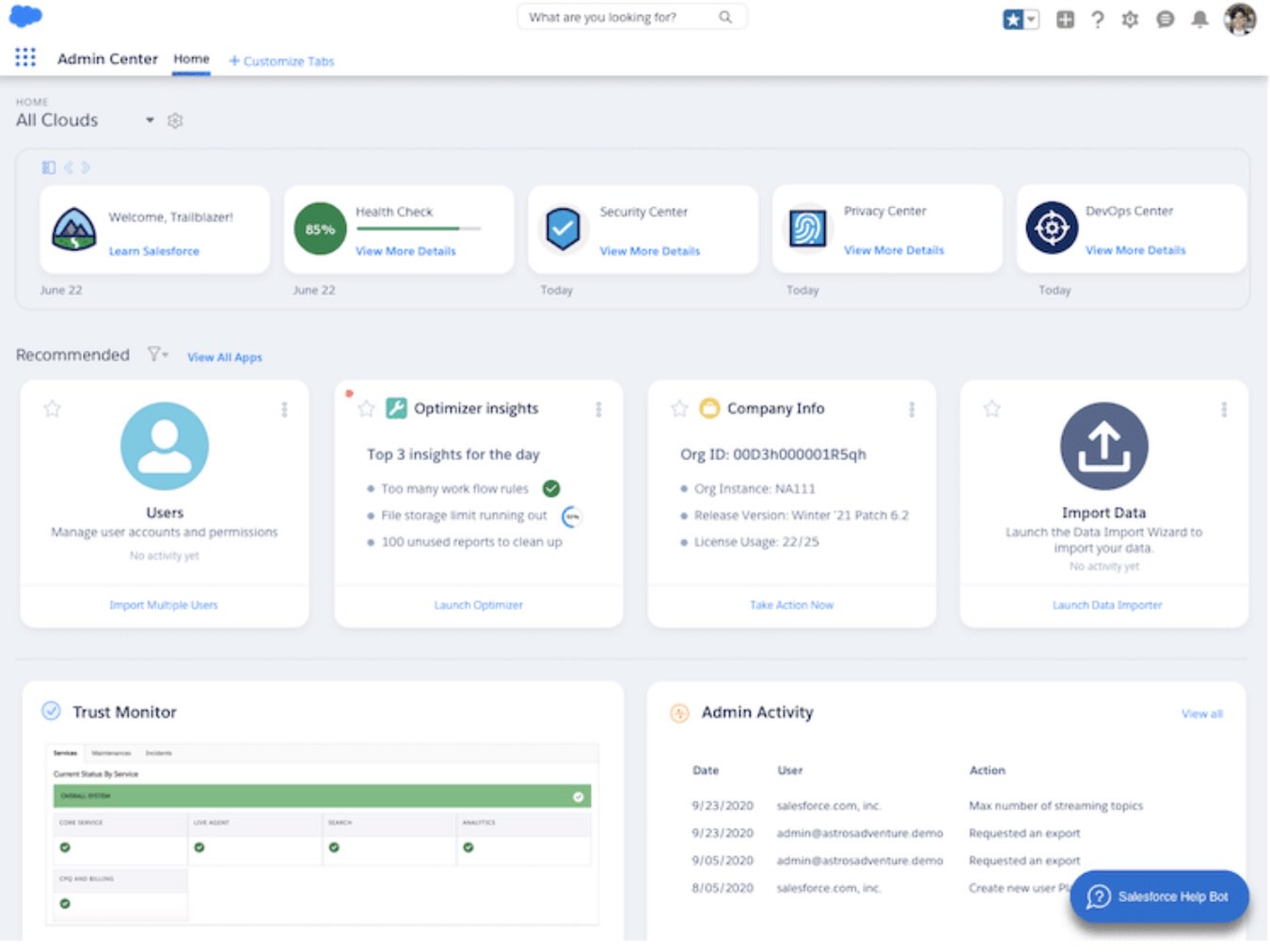Screen dimensions: 1270x952
Task: Open the View All Apps link
Action: click(x=225, y=357)
